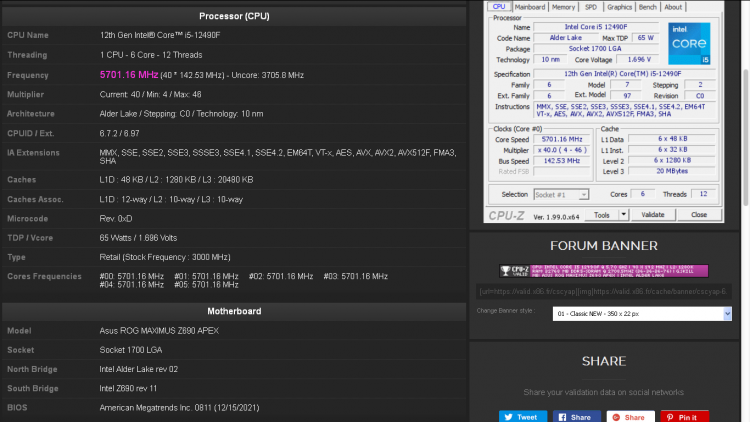The height and width of the screenshot is (422, 750).
Task: Click the Tools button in CPU-Z
Action: (x=602, y=215)
